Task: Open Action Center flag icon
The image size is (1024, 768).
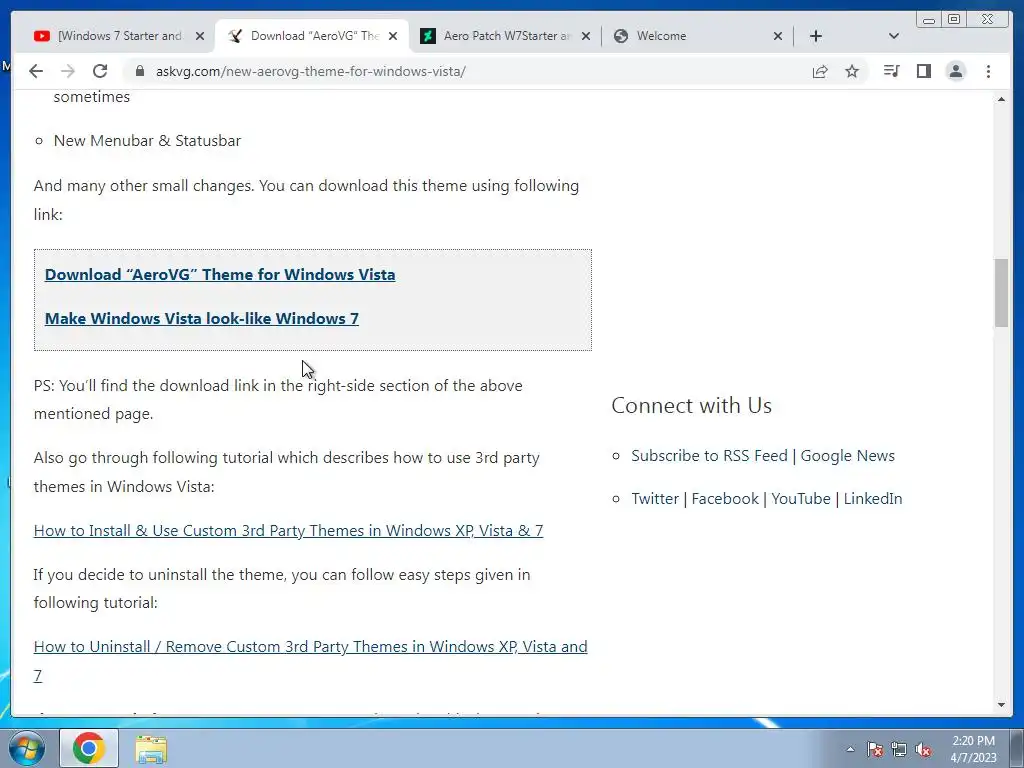Action: pyautogui.click(x=875, y=749)
